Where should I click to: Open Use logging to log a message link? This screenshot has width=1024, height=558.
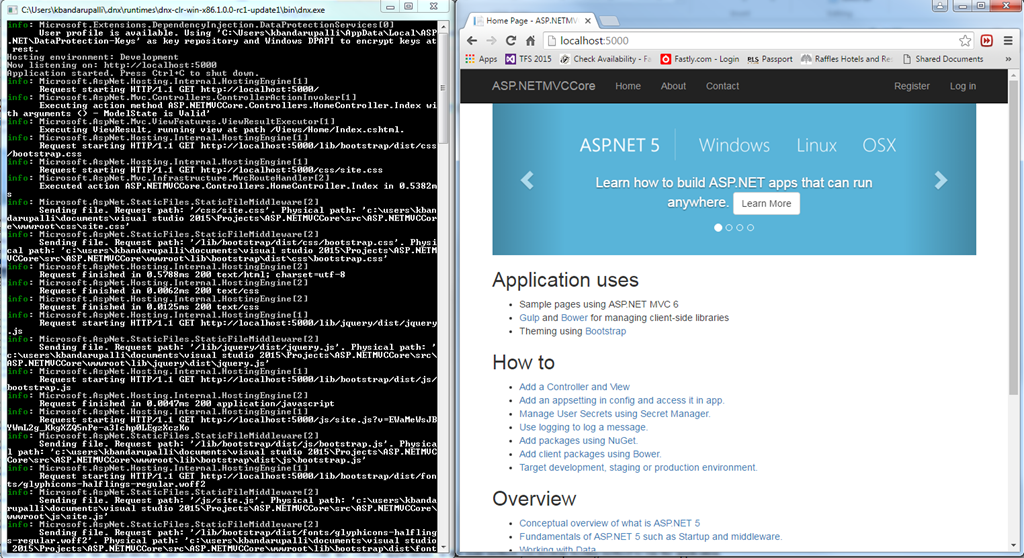(x=583, y=427)
